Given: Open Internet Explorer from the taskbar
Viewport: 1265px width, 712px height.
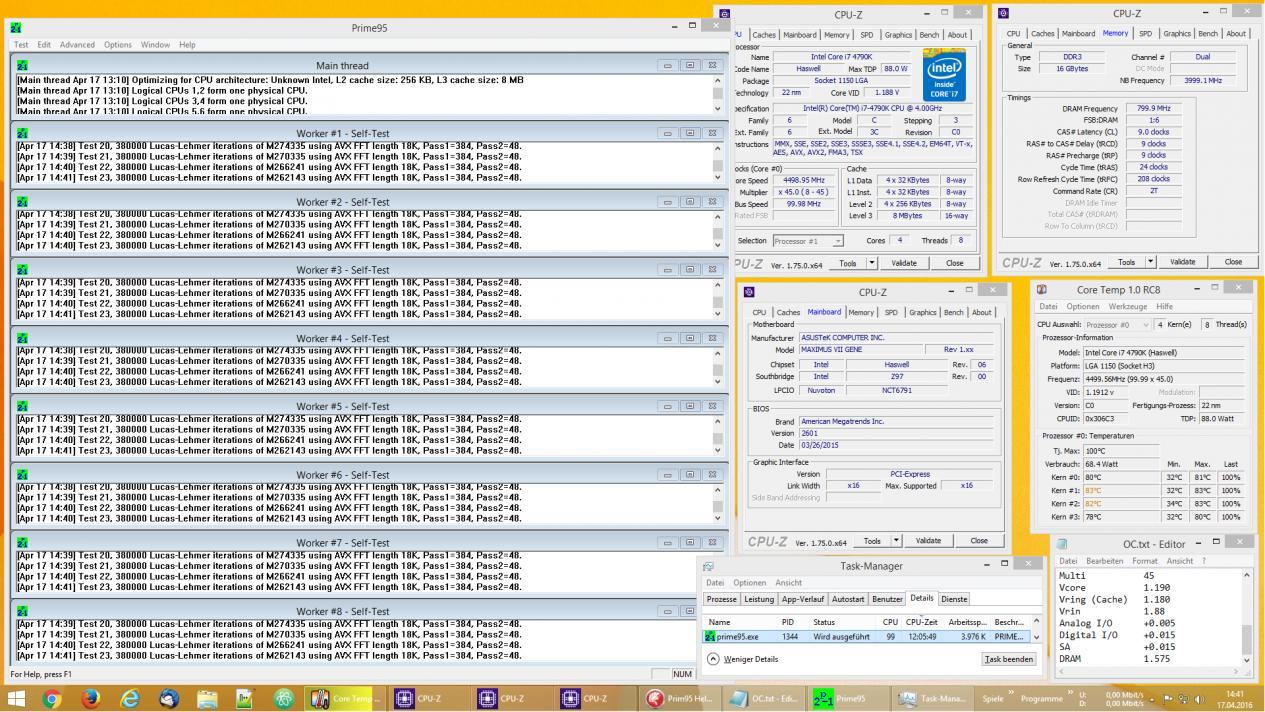Looking at the screenshot, I should coord(130,698).
